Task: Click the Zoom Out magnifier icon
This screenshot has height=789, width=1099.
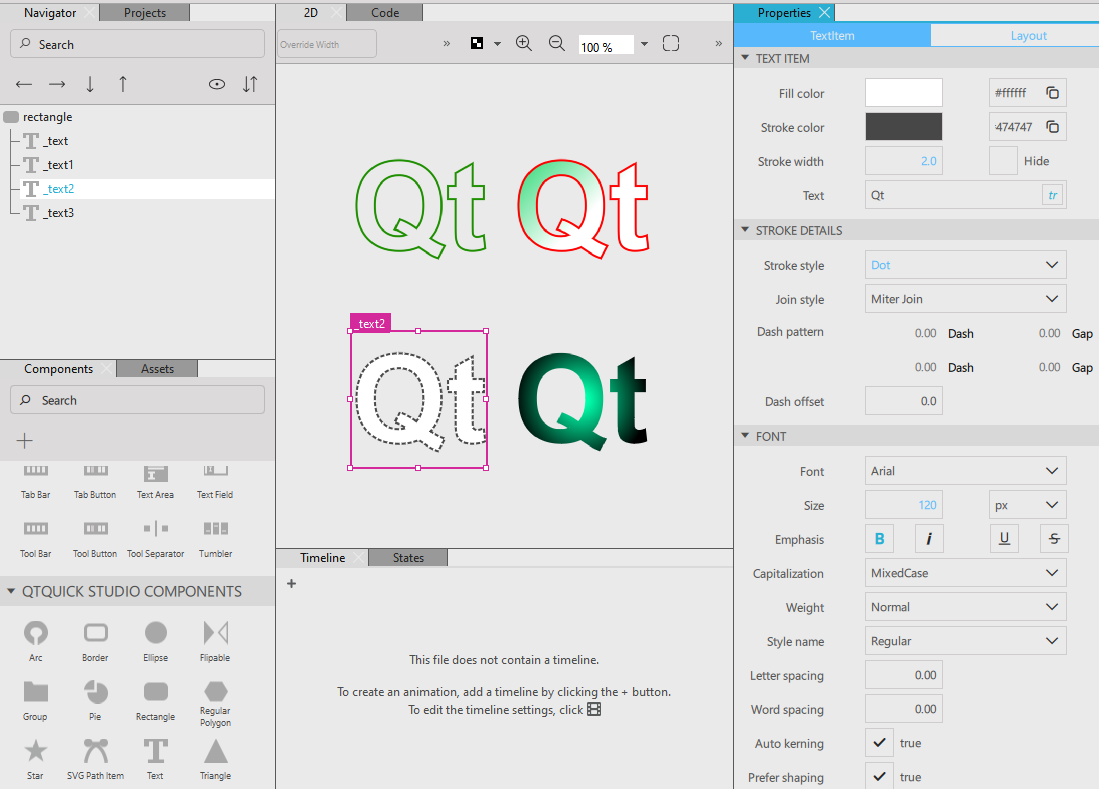Action: click(x=557, y=44)
